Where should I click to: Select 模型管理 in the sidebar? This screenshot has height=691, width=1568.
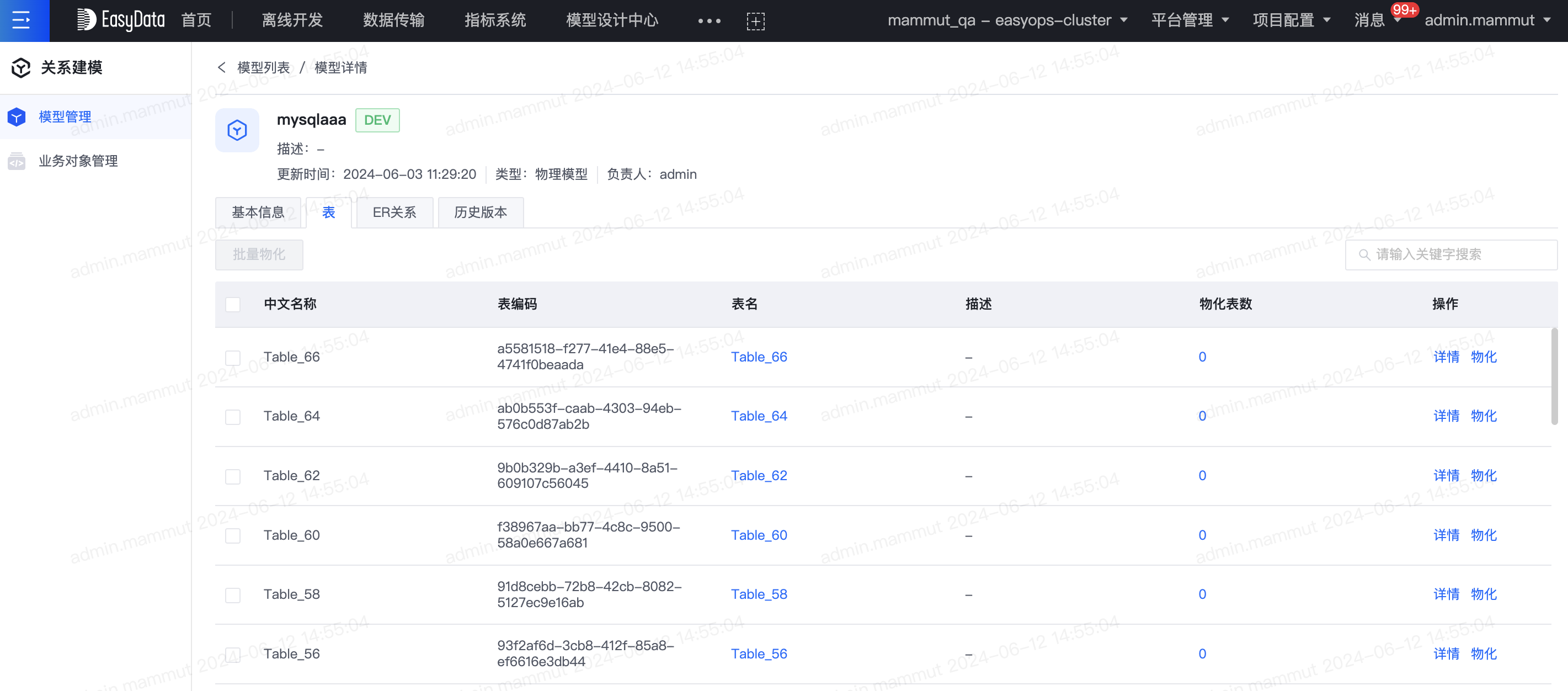click(x=95, y=116)
